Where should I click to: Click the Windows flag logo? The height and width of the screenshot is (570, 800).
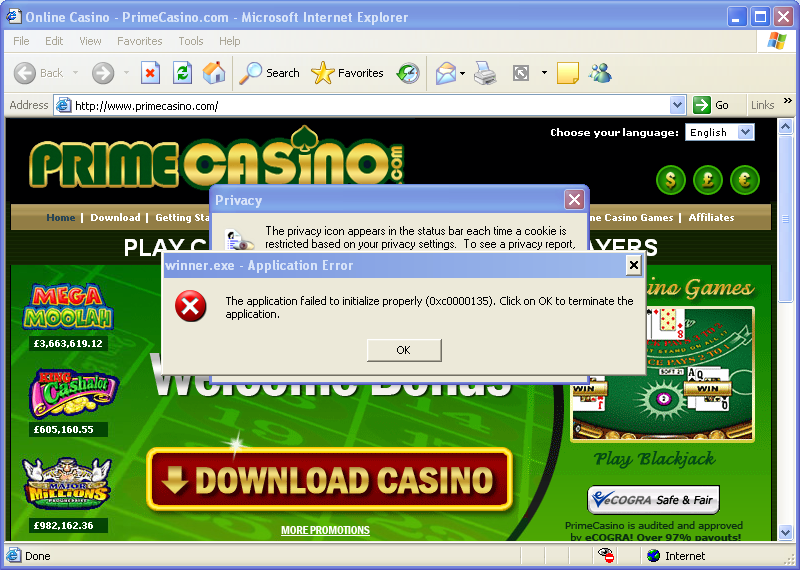[777, 41]
